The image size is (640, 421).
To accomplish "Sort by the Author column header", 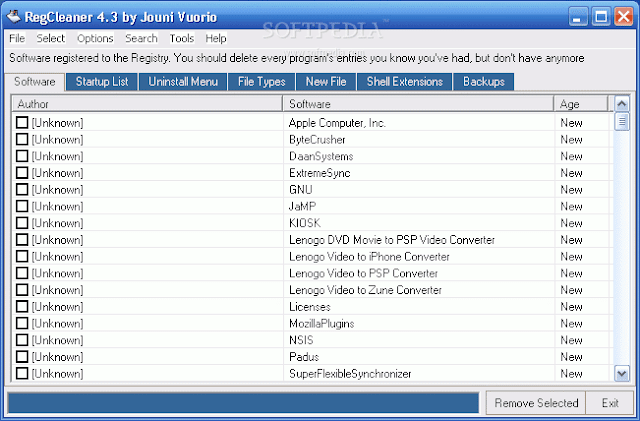I will [147, 104].
